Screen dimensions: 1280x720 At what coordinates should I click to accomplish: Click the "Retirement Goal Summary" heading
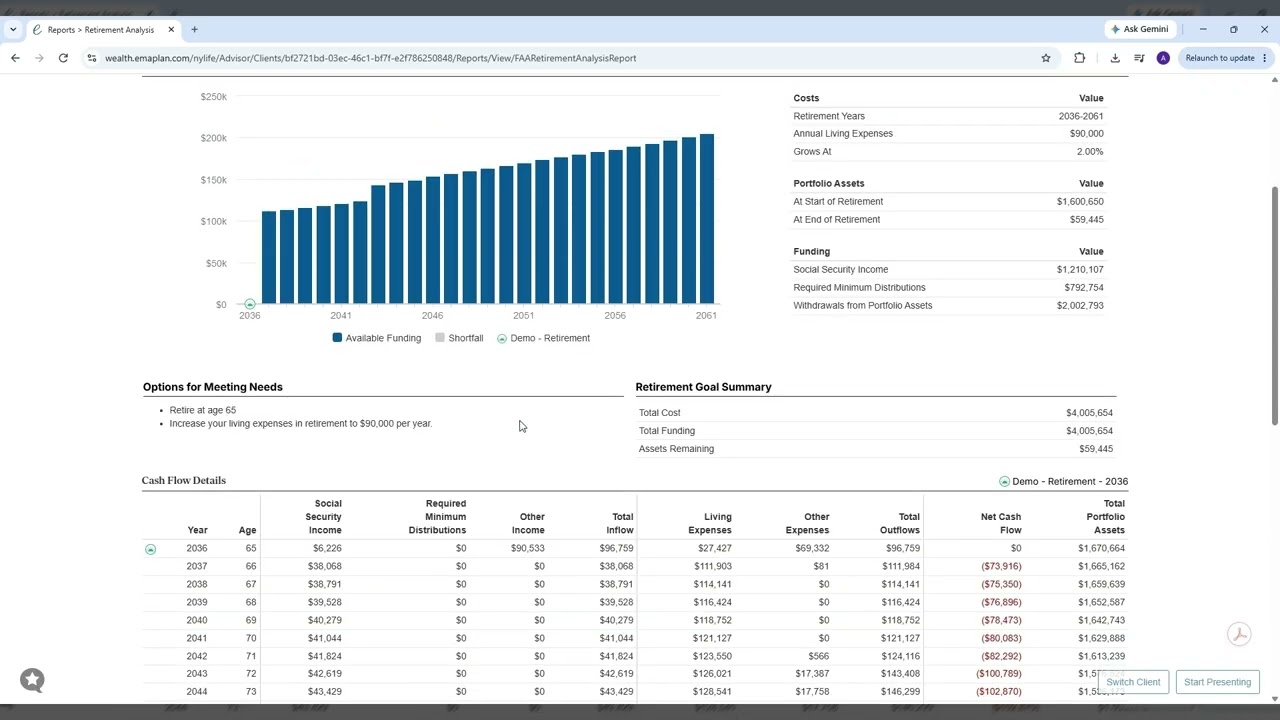(x=703, y=387)
